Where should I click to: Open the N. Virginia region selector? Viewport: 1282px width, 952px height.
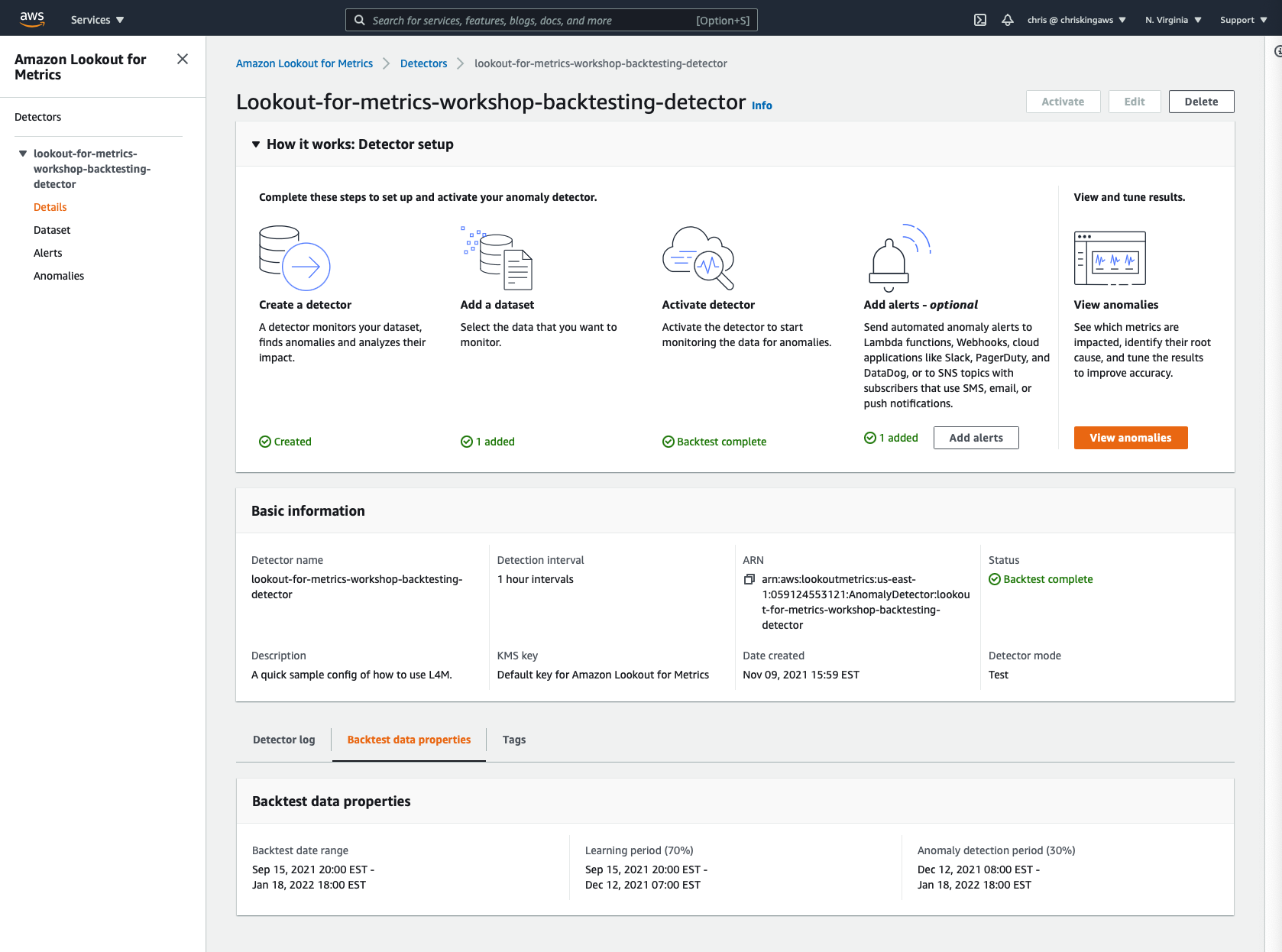1174,20
